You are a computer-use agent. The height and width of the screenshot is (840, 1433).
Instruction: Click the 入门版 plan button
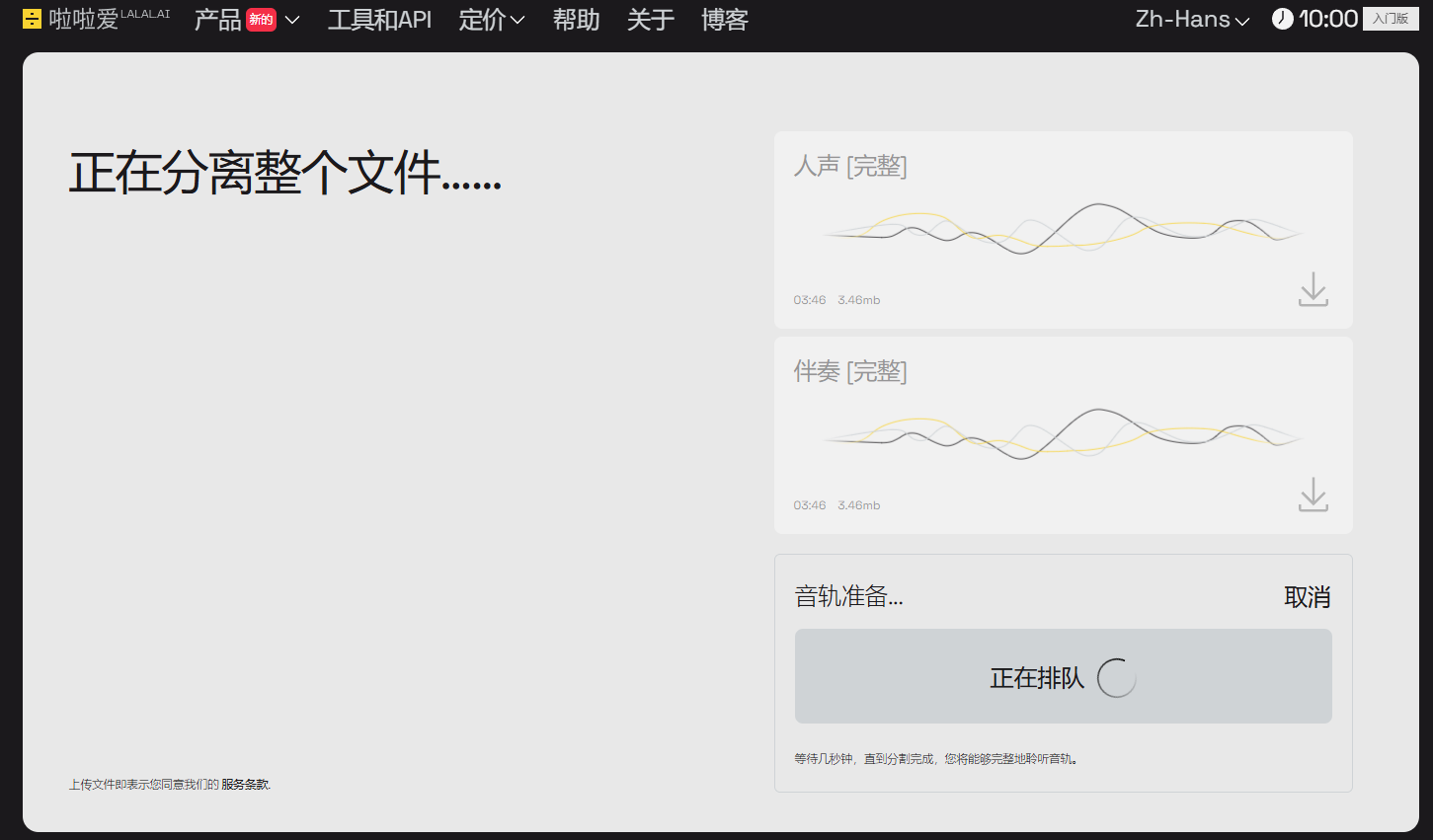1391,18
